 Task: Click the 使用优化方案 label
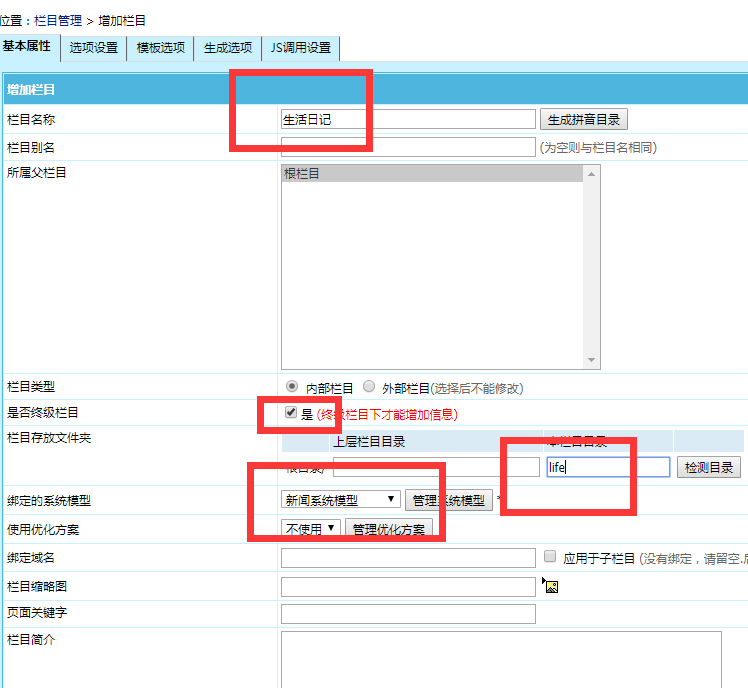42,530
